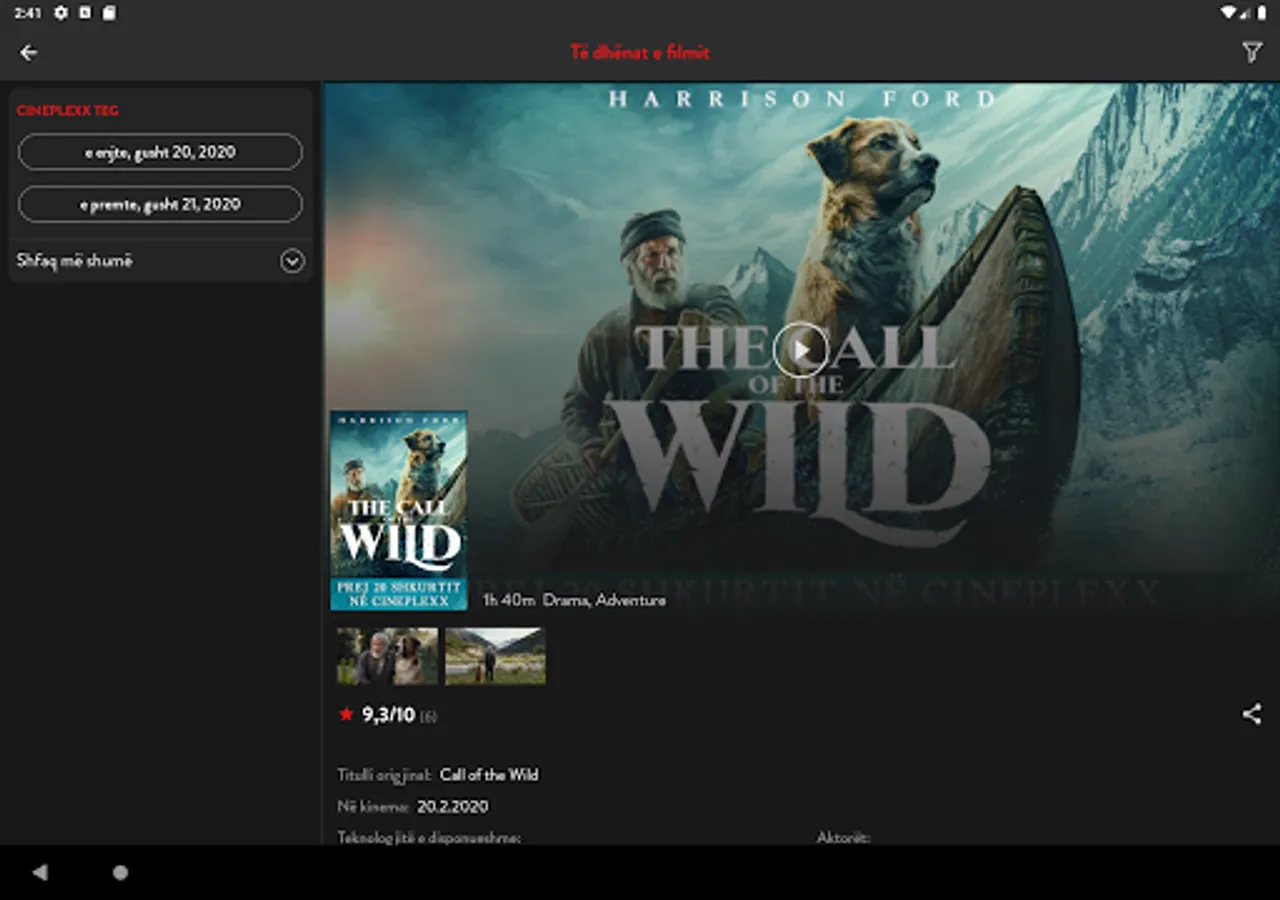Tap the share icon

pos(1251,714)
